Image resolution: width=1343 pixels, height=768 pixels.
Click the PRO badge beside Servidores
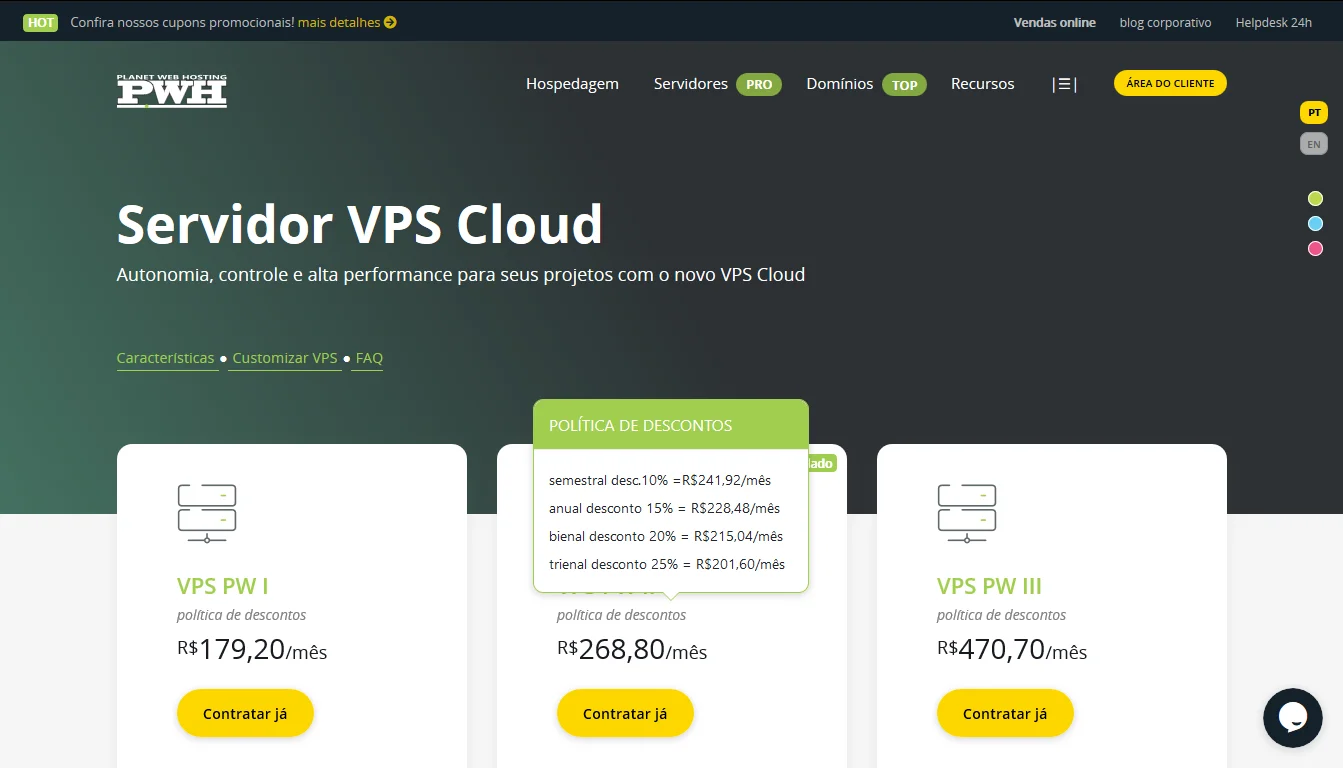[x=759, y=84]
